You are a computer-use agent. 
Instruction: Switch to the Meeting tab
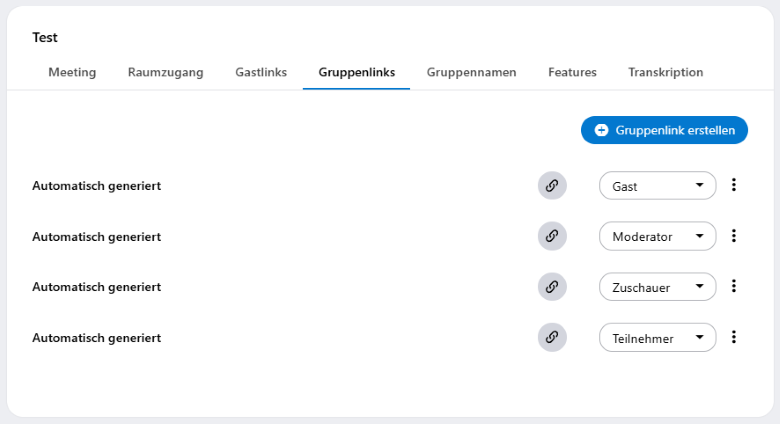click(x=72, y=72)
